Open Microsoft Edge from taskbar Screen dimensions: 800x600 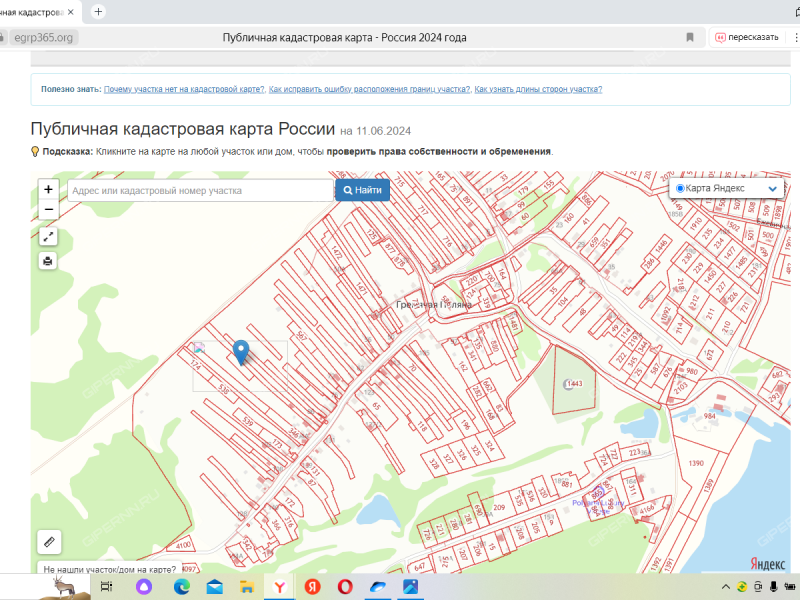181,587
